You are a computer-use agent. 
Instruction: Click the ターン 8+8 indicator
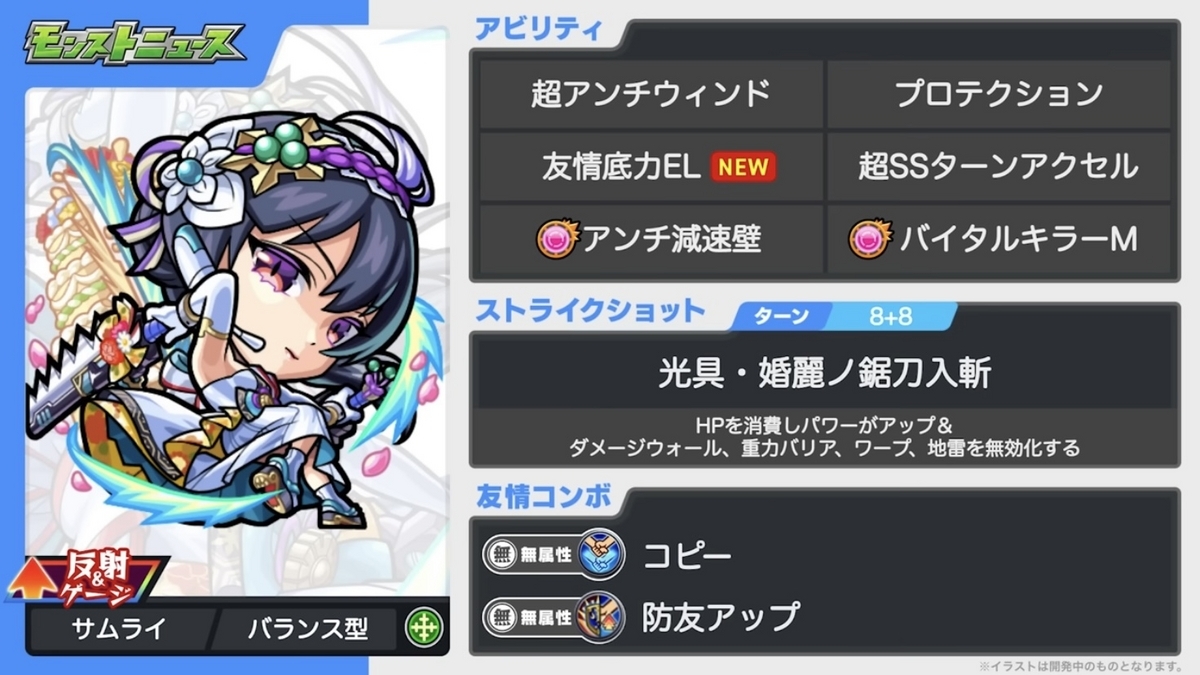842,317
